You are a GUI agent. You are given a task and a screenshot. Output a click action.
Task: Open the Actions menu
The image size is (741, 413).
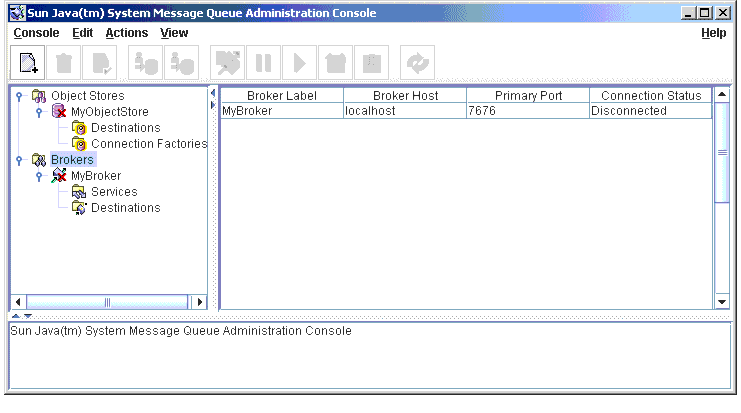(x=127, y=33)
